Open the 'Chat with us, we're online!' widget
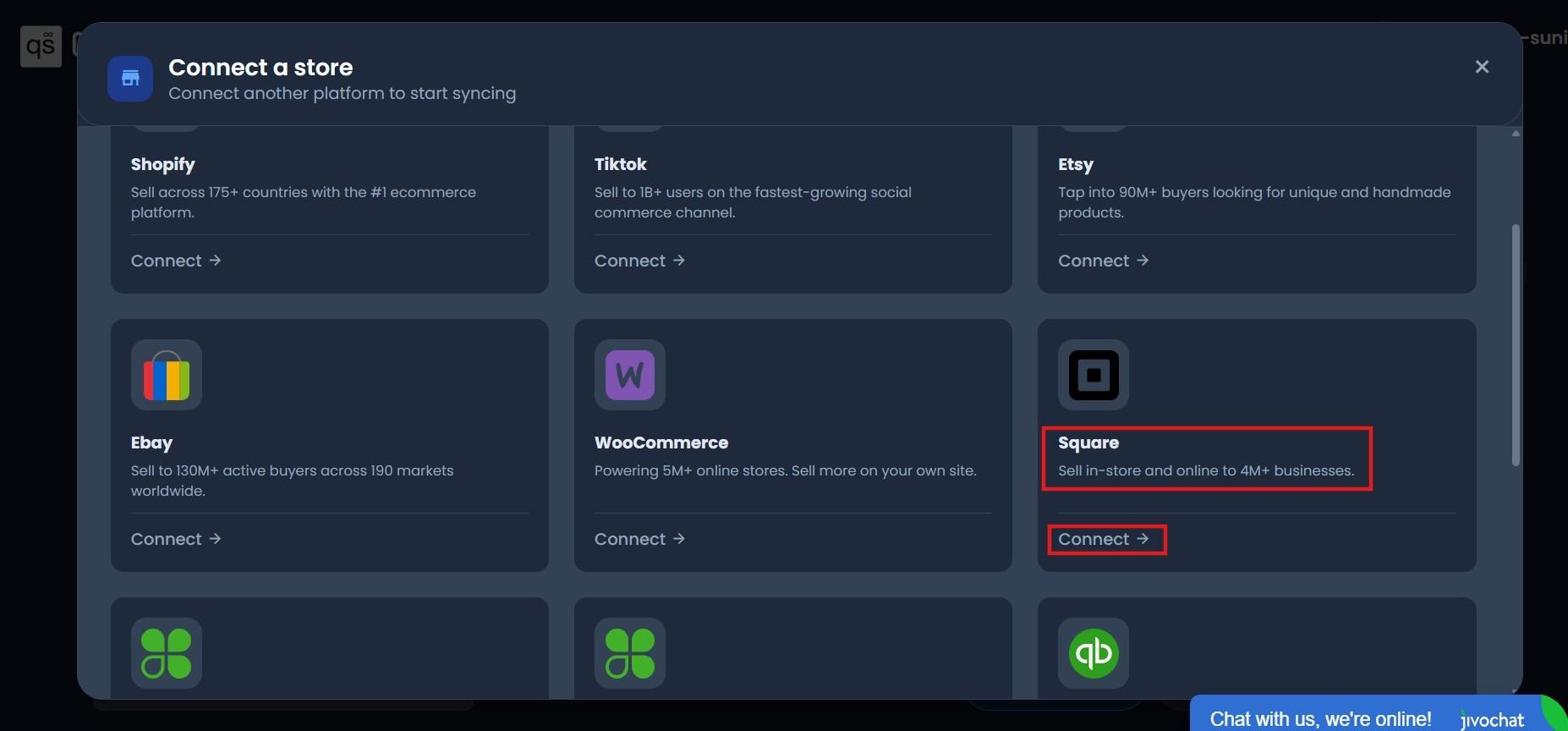 click(1379, 715)
